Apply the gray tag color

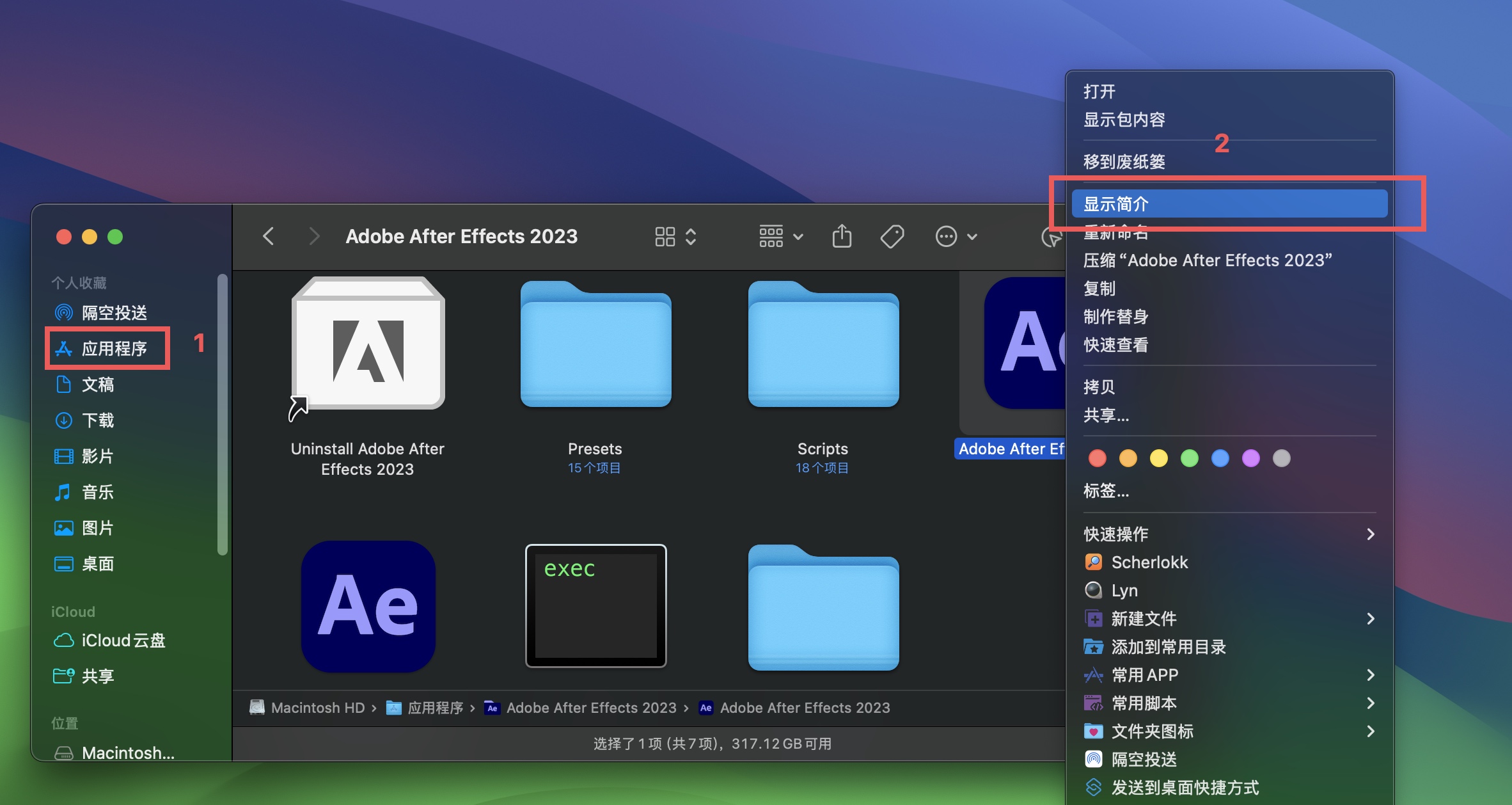point(1282,458)
